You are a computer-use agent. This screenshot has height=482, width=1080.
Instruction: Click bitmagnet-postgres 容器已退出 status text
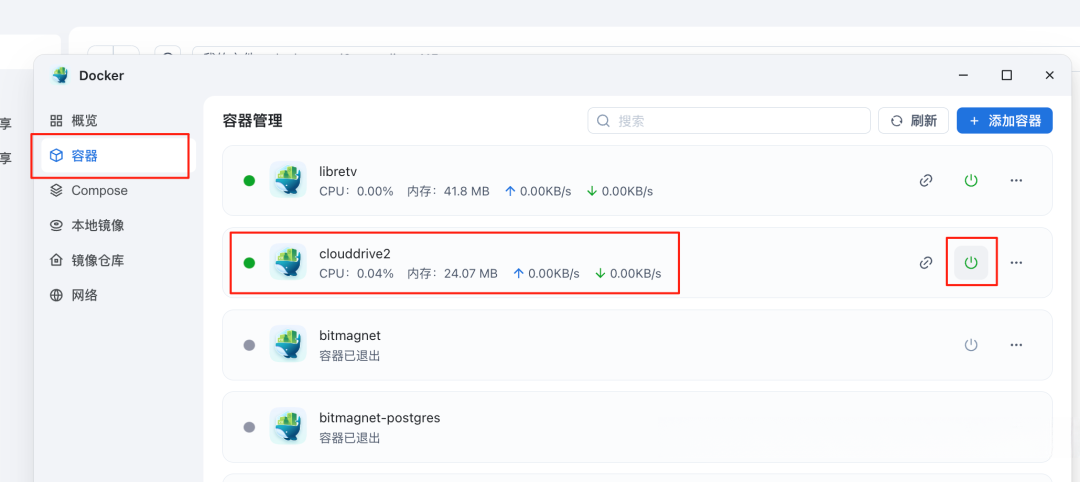coord(350,438)
